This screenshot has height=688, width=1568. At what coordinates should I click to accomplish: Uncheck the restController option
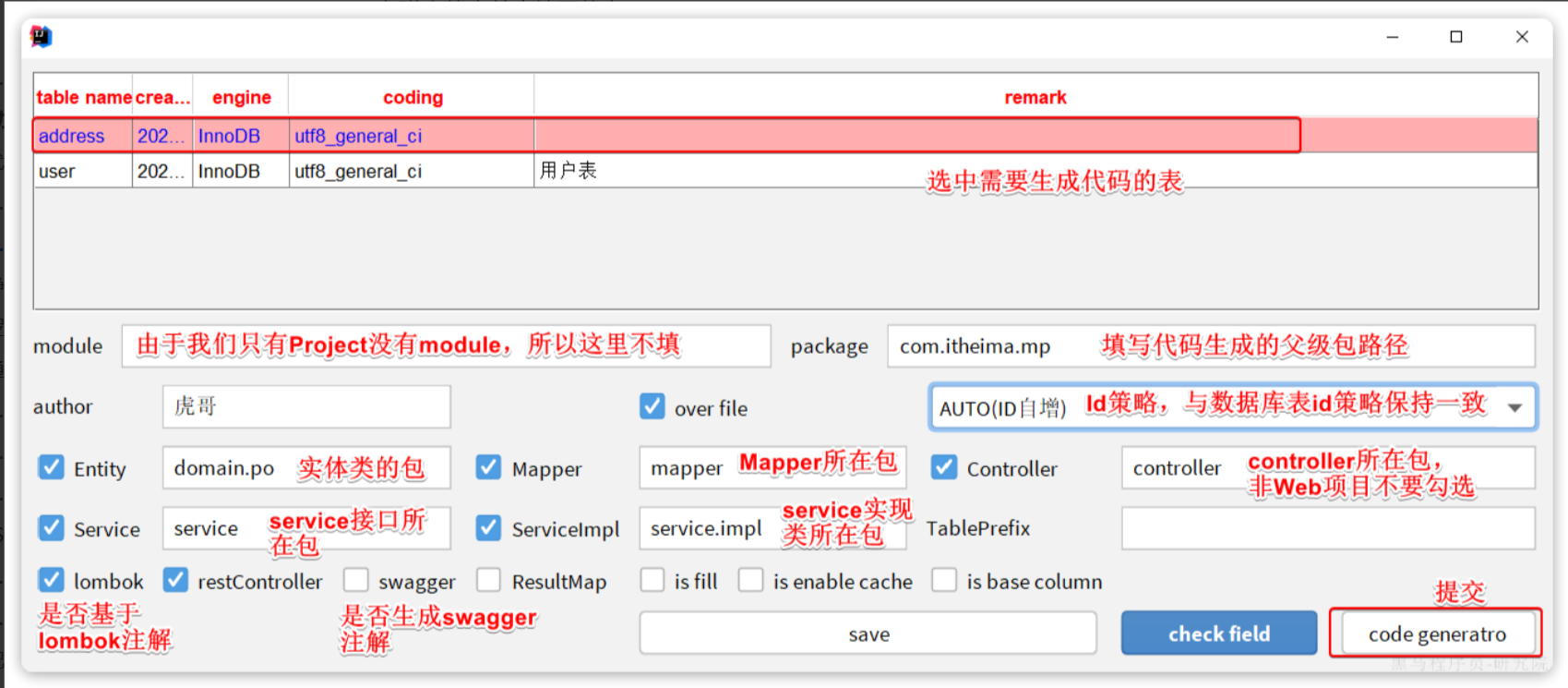click(x=175, y=580)
